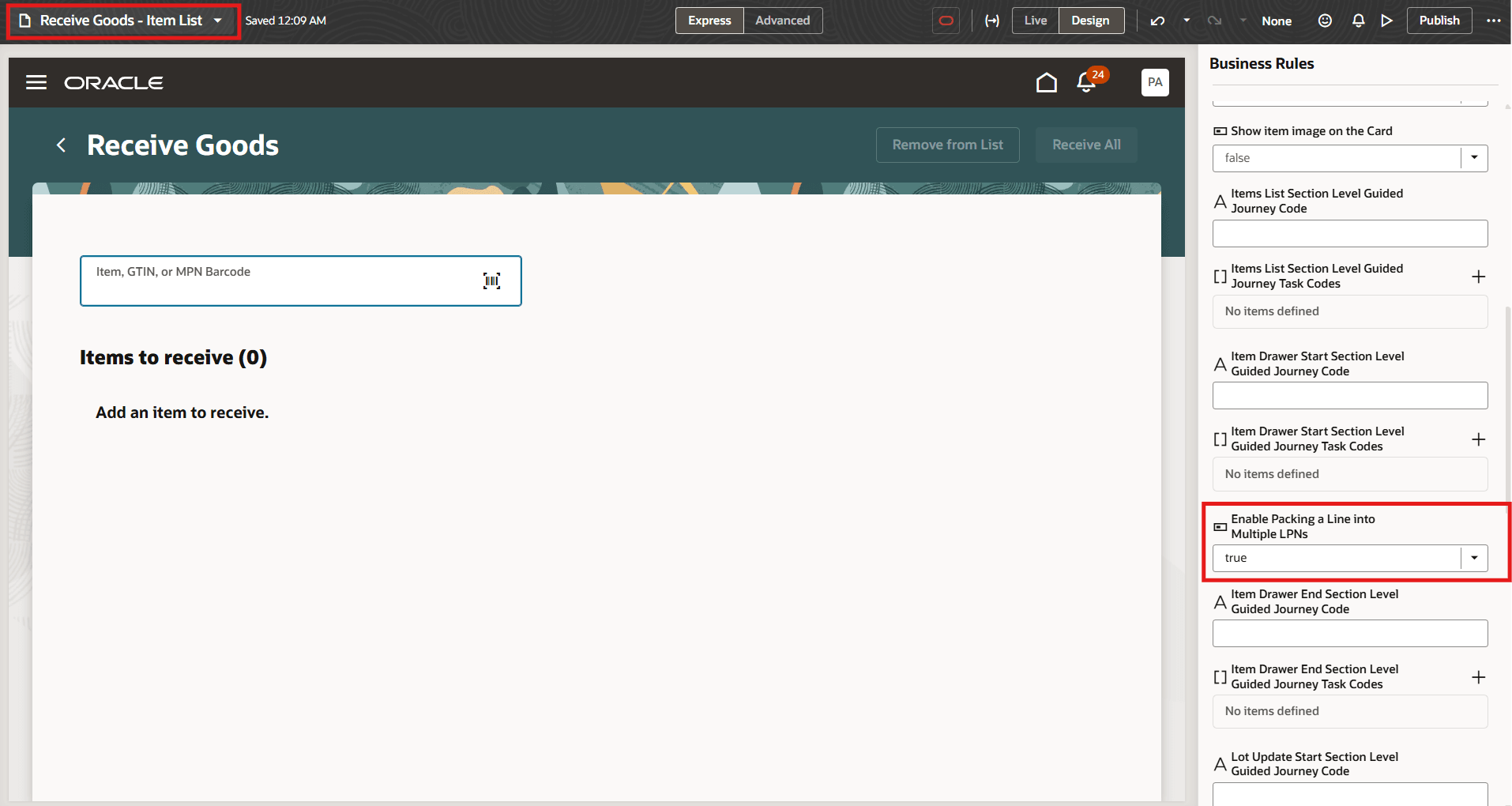Click the Business Rules panel title

coord(1262,64)
